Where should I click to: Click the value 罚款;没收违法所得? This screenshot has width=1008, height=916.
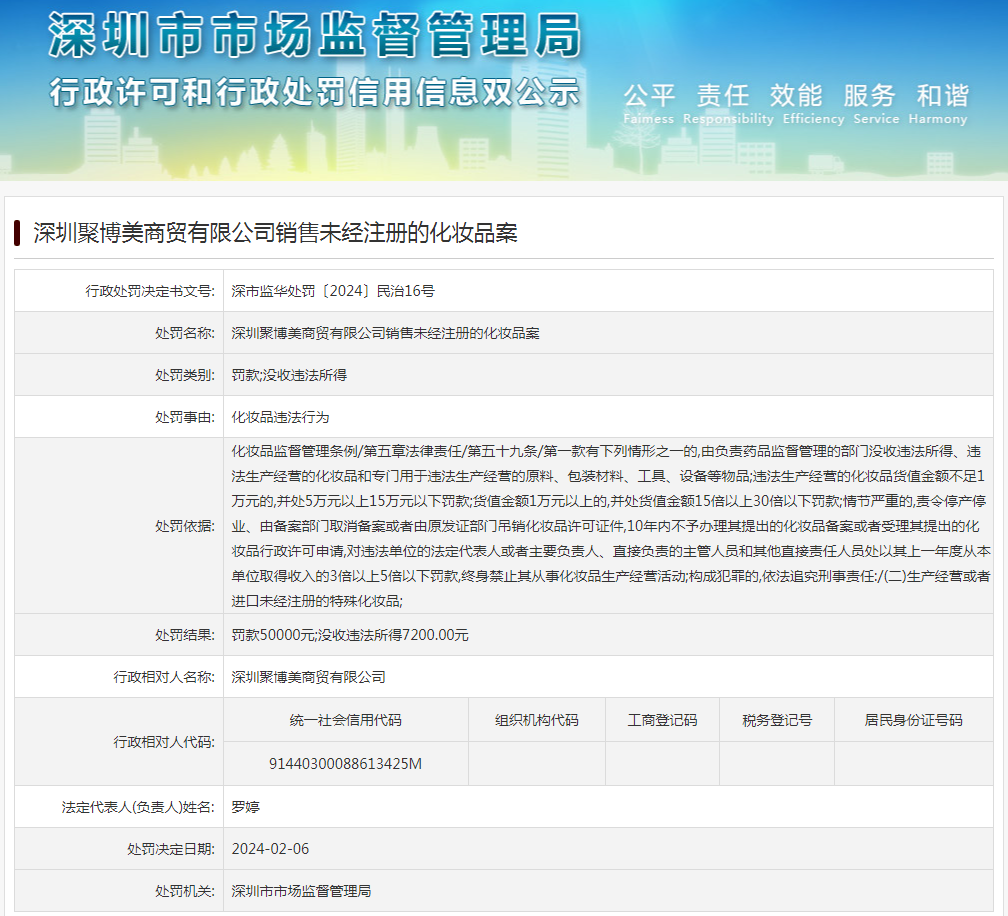[289, 375]
